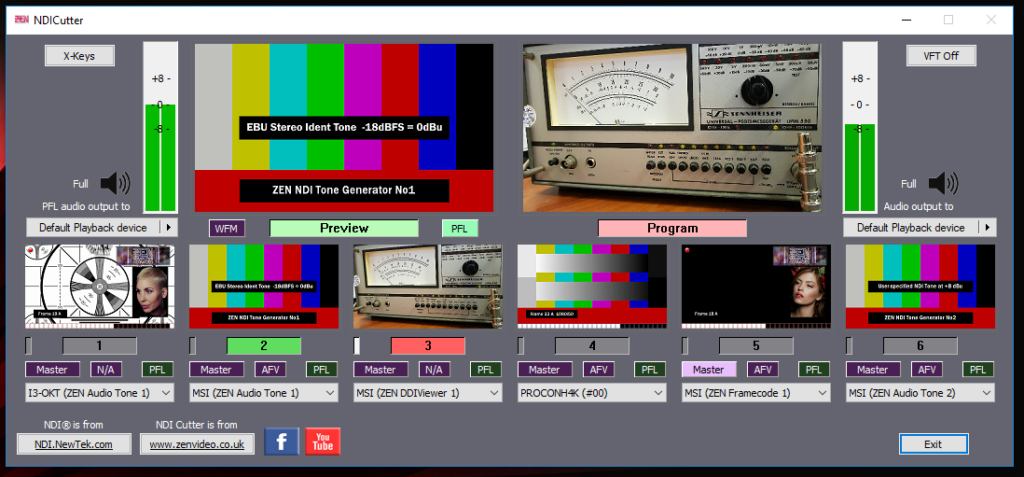Image resolution: width=1024 pixels, height=477 pixels.
Task: Click the green Preview bus label
Action: coord(344,228)
